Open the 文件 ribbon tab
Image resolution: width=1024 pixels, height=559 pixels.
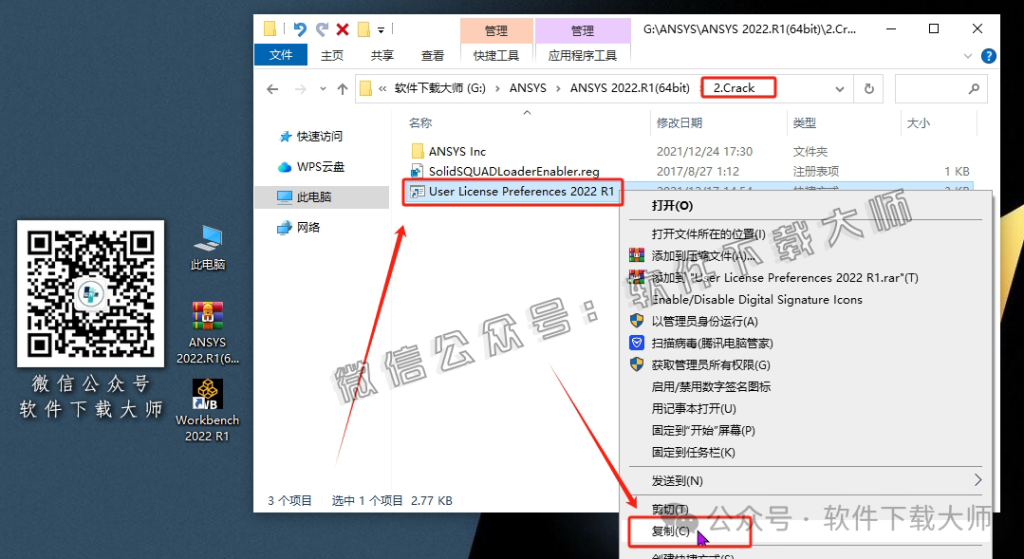pos(281,55)
